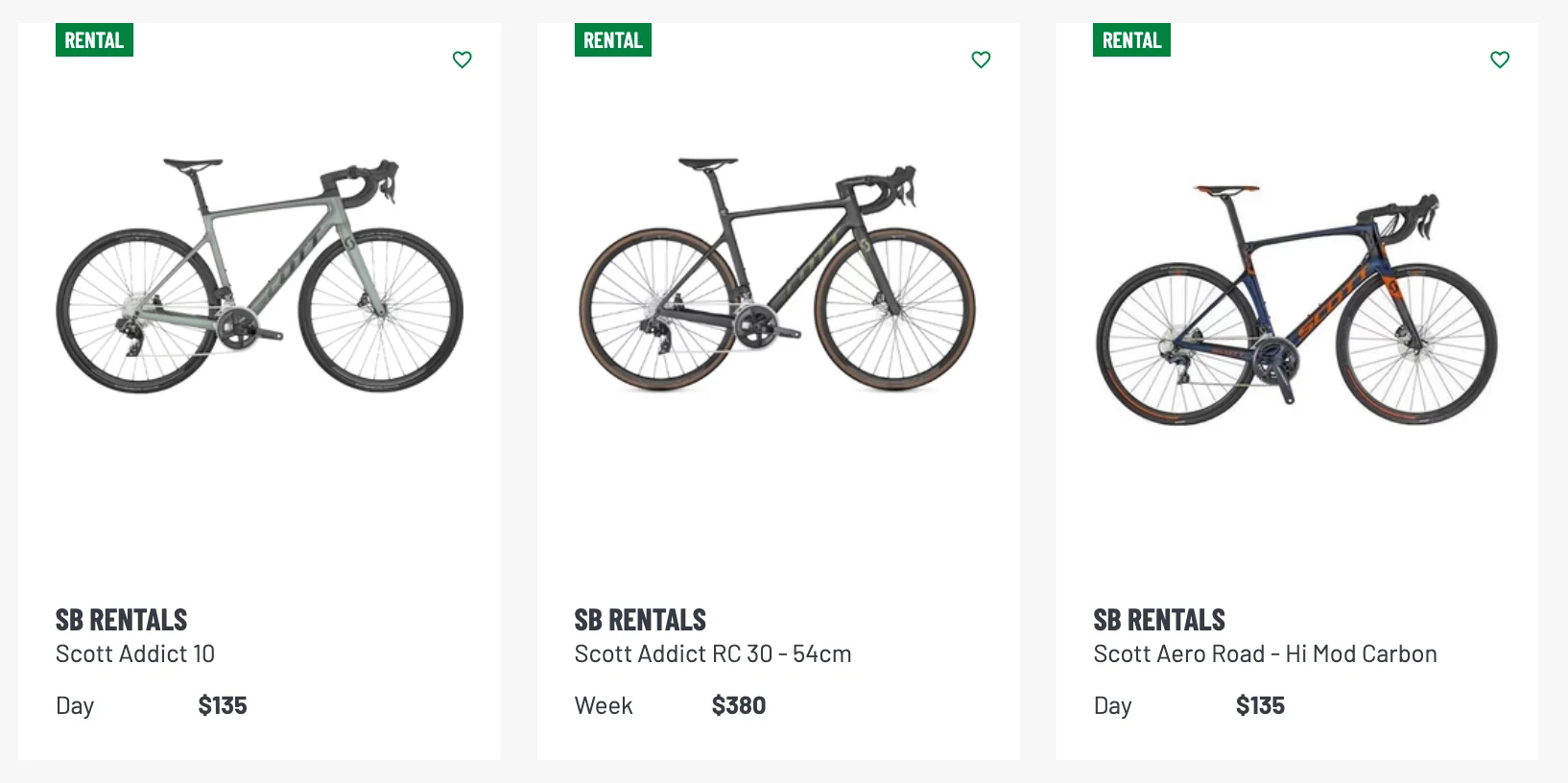Image resolution: width=1568 pixels, height=783 pixels.
Task: Add Scott Aero Road to wishlist via heart icon
Action: point(1500,59)
